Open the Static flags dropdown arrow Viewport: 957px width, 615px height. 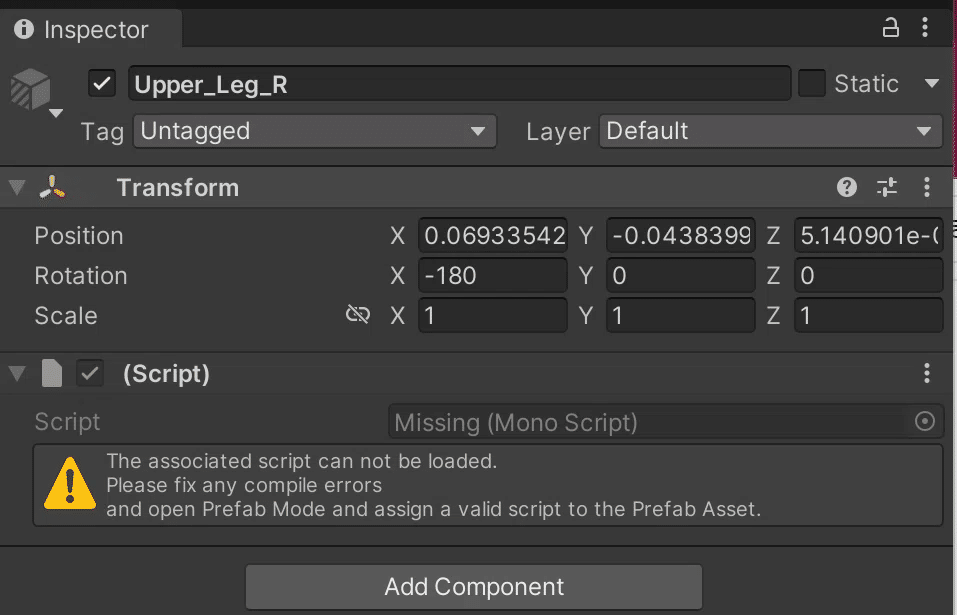pyautogui.click(x=932, y=84)
